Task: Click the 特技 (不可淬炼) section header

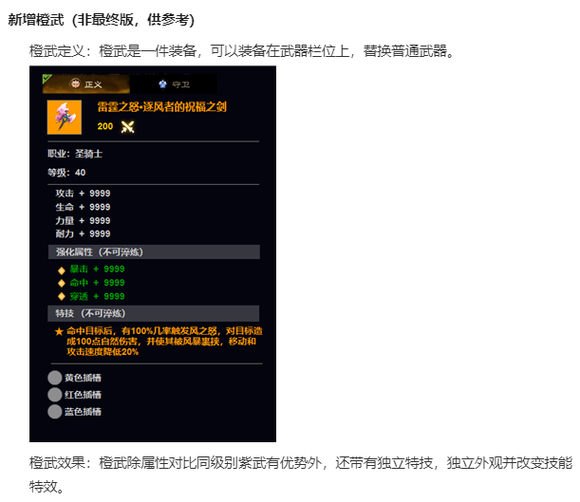Action: click(154, 313)
